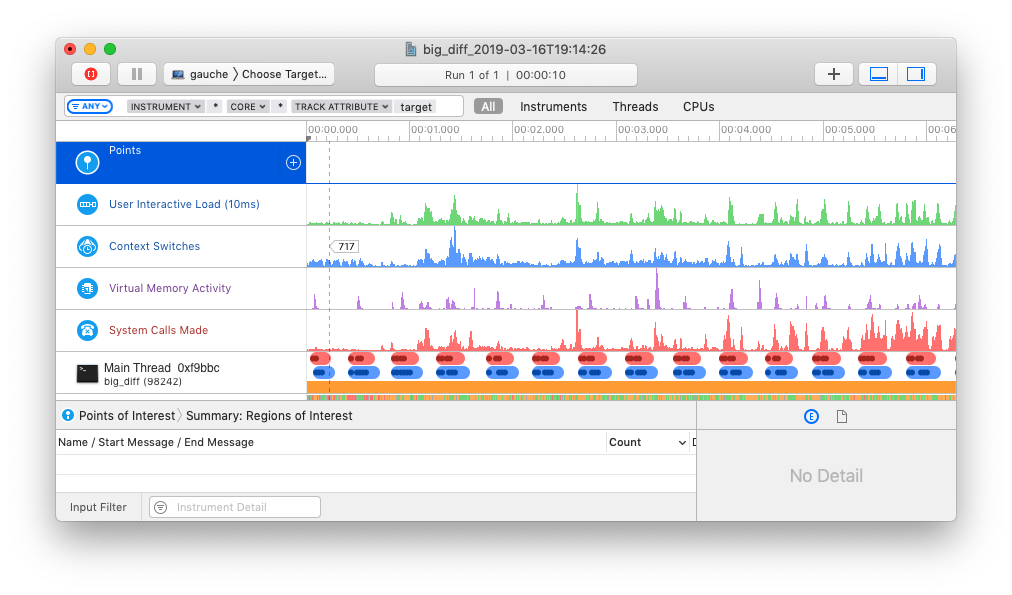Click the Name / Start Message column header
Screen dimensions: 1012x595
[156, 442]
